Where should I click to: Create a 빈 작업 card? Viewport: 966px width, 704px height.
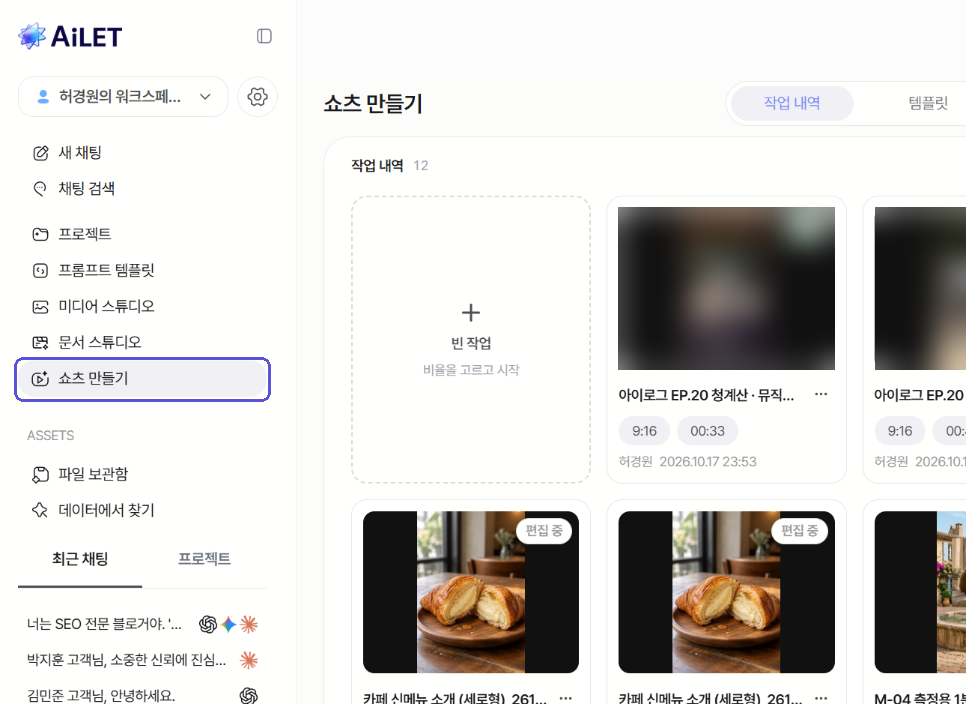[x=471, y=339]
